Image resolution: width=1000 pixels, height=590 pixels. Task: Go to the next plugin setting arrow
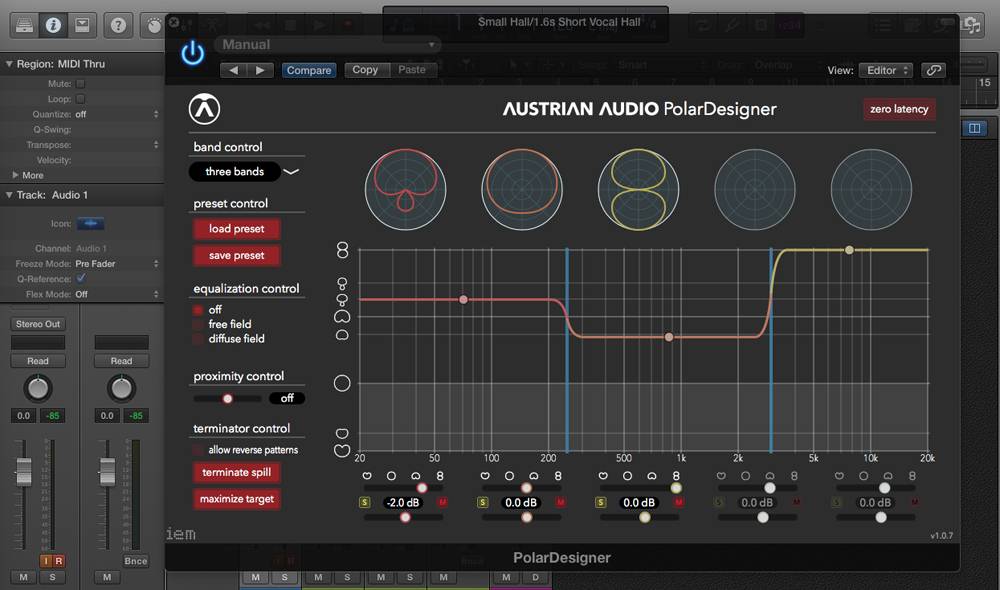[260, 70]
